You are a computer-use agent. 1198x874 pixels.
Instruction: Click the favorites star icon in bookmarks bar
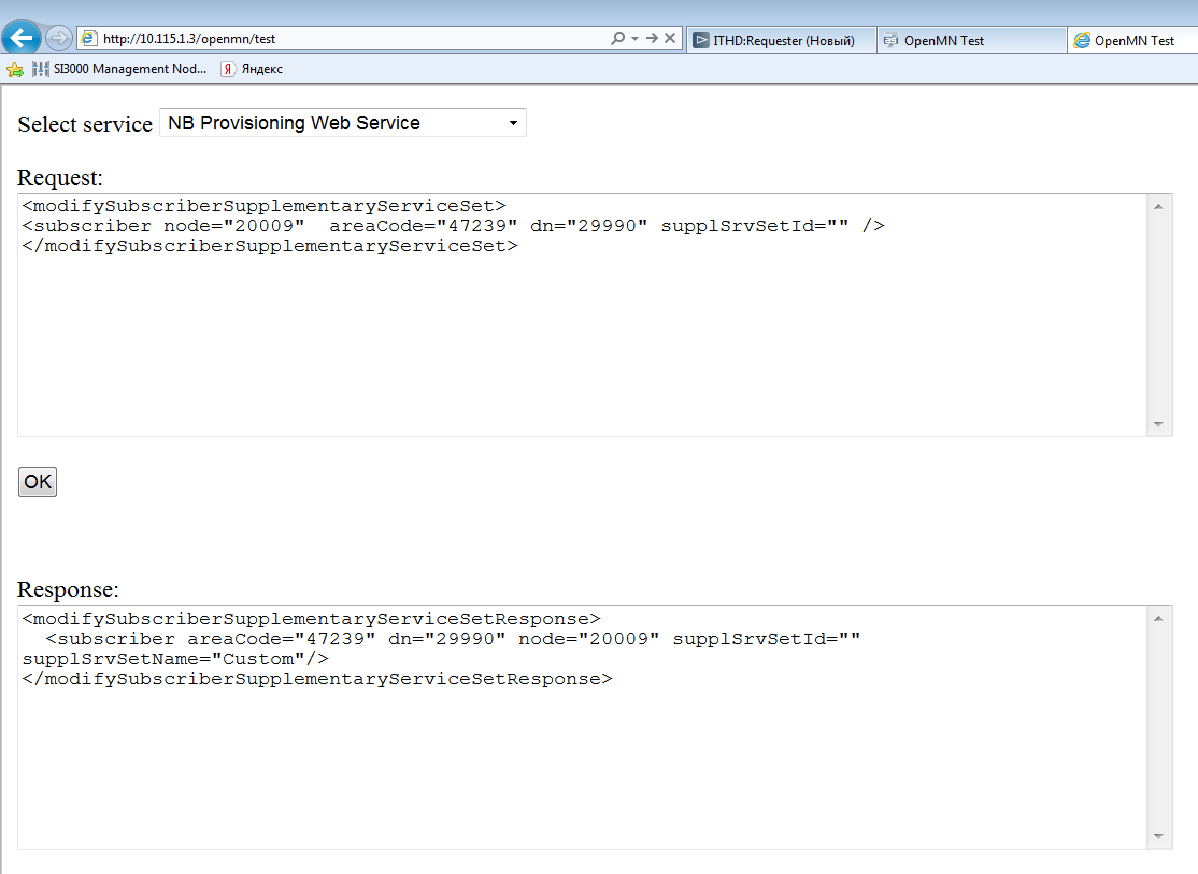click(x=15, y=69)
